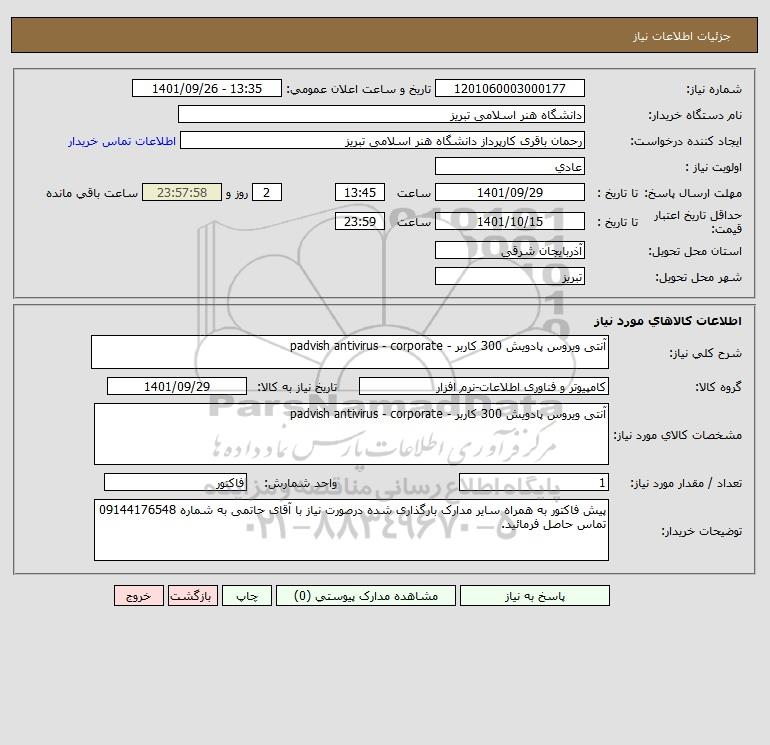This screenshot has width=770, height=745.
Task: Click the request creator field 'رحمان باقری'
Action: [x=382, y=140]
